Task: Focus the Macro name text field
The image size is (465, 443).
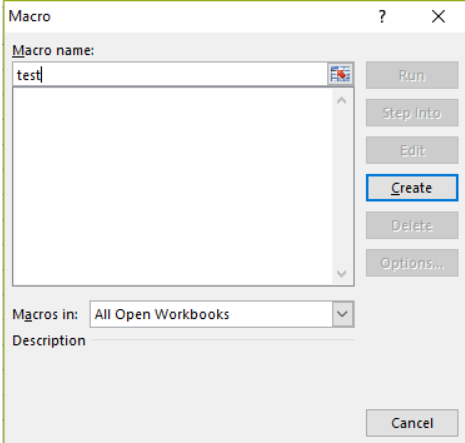Action: 170,74
